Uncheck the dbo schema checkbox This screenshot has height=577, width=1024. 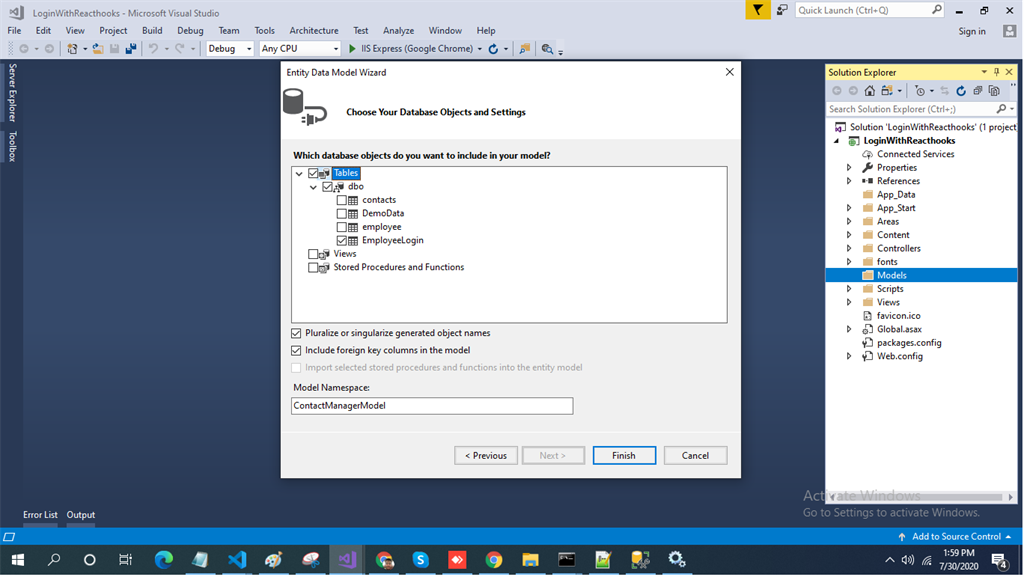point(327,187)
